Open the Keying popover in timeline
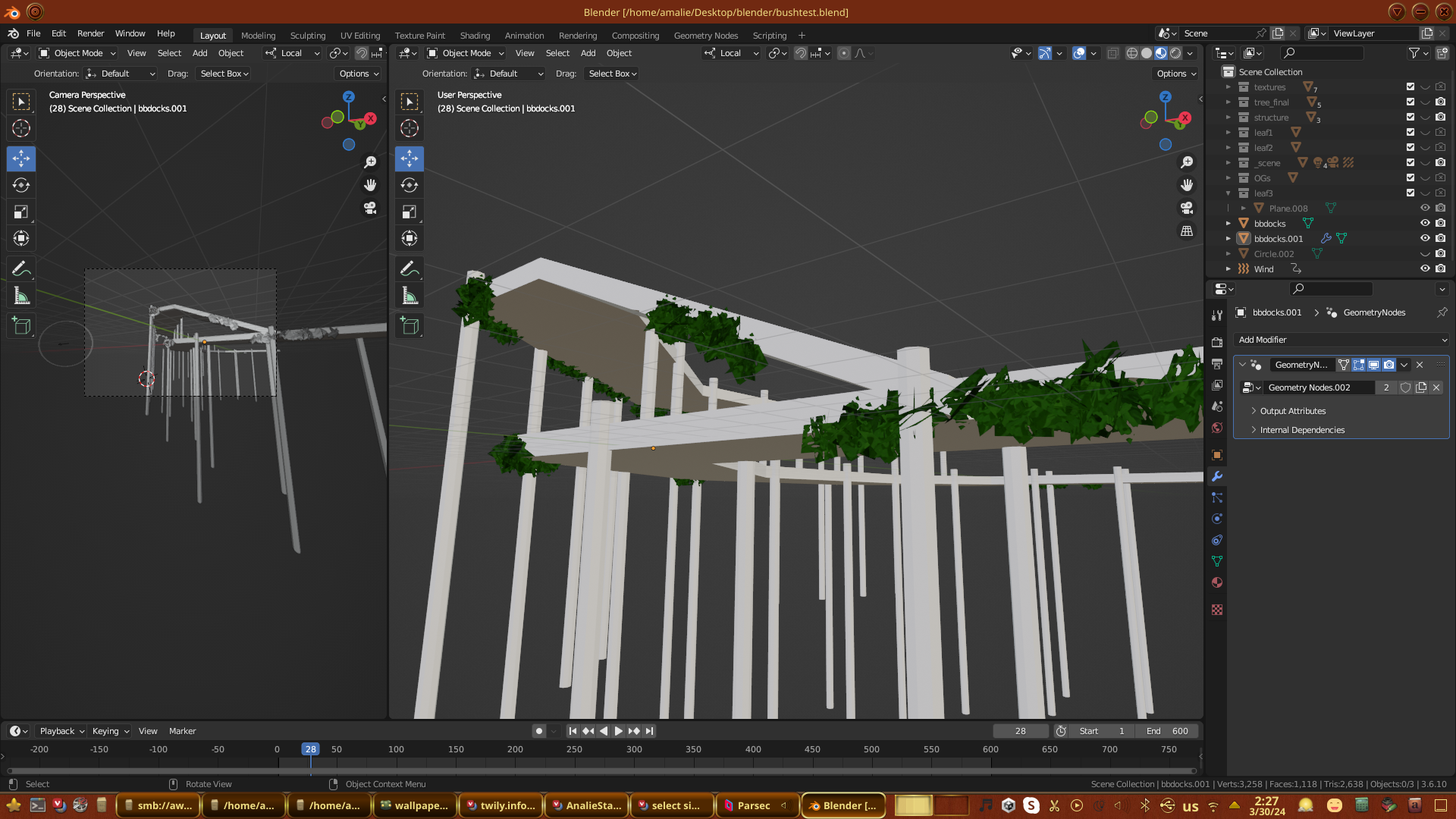Screen dimensions: 1456x819 click(110, 731)
